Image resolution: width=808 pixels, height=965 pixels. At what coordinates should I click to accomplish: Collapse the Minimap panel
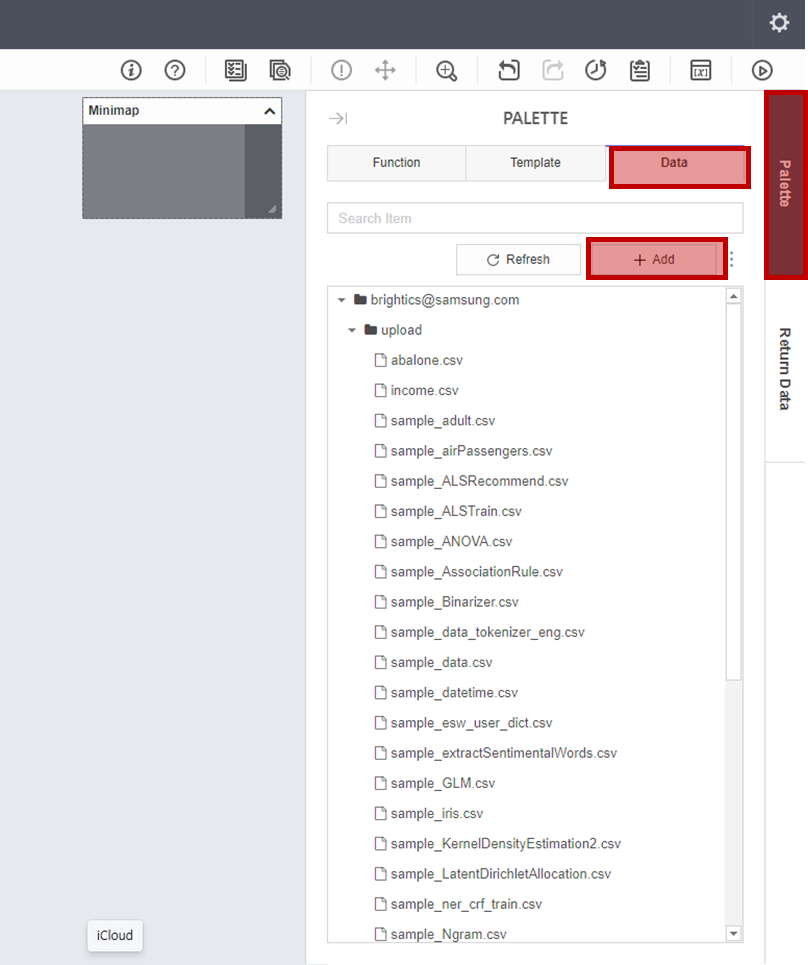tap(270, 111)
